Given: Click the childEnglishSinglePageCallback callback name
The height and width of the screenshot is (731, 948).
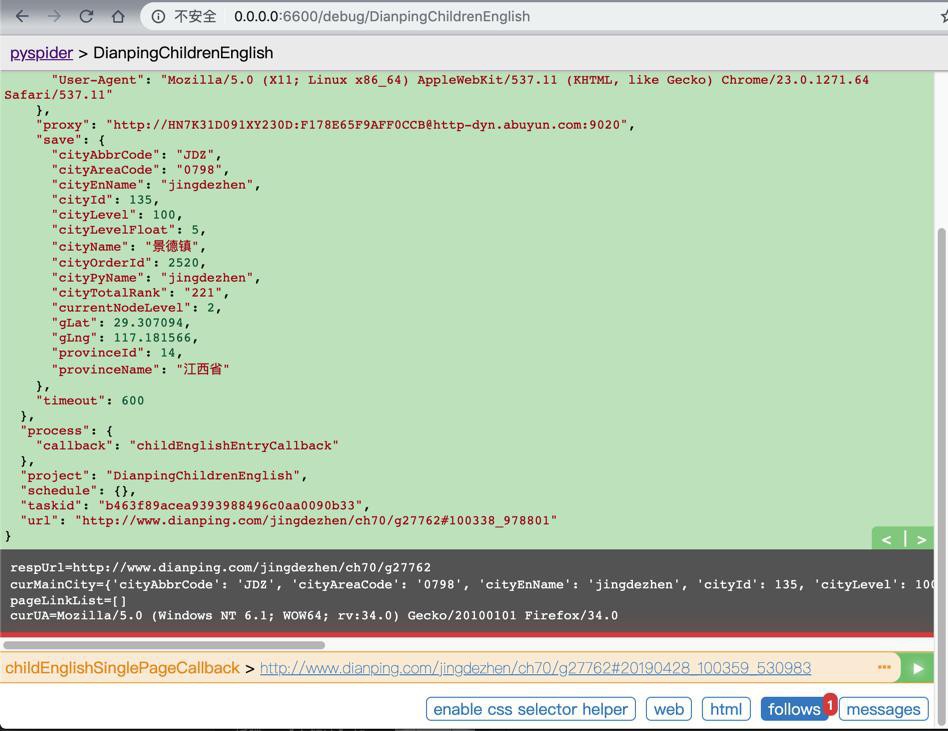Looking at the screenshot, I should [x=122, y=668].
